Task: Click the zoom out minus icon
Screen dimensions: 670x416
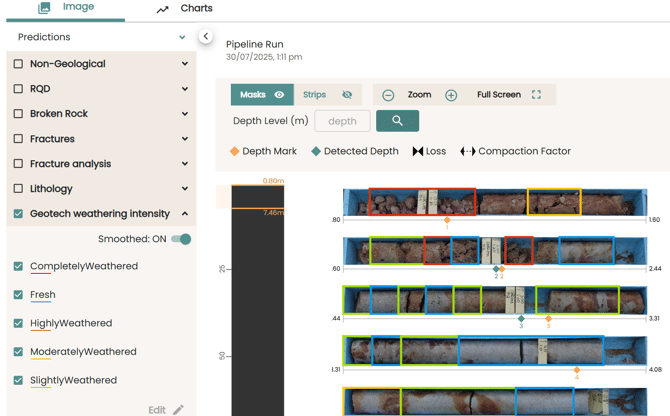Action: (388, 95)
